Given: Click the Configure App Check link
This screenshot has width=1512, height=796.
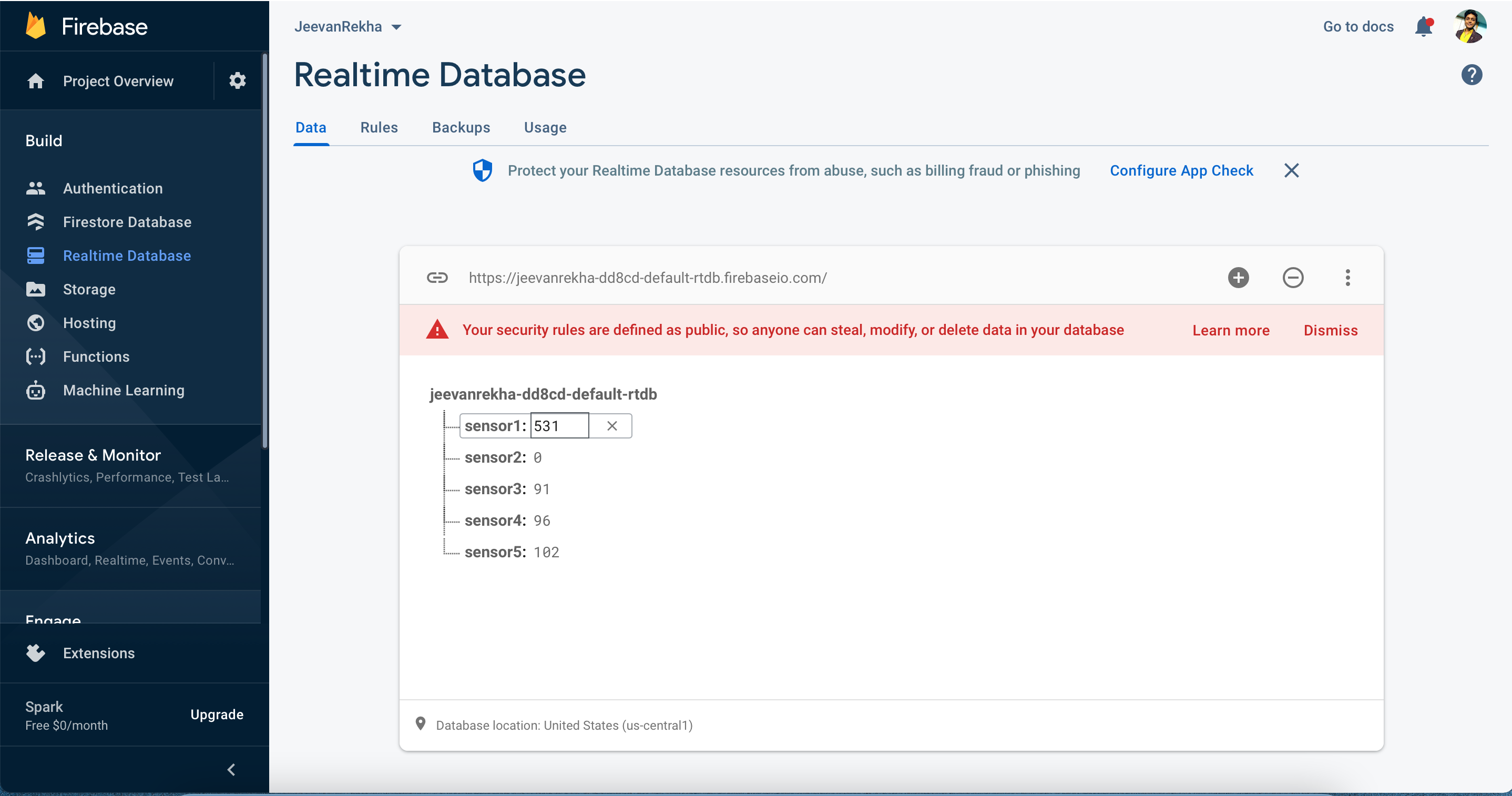Looking at the screenshot, I should click(x=1181, y=171).
